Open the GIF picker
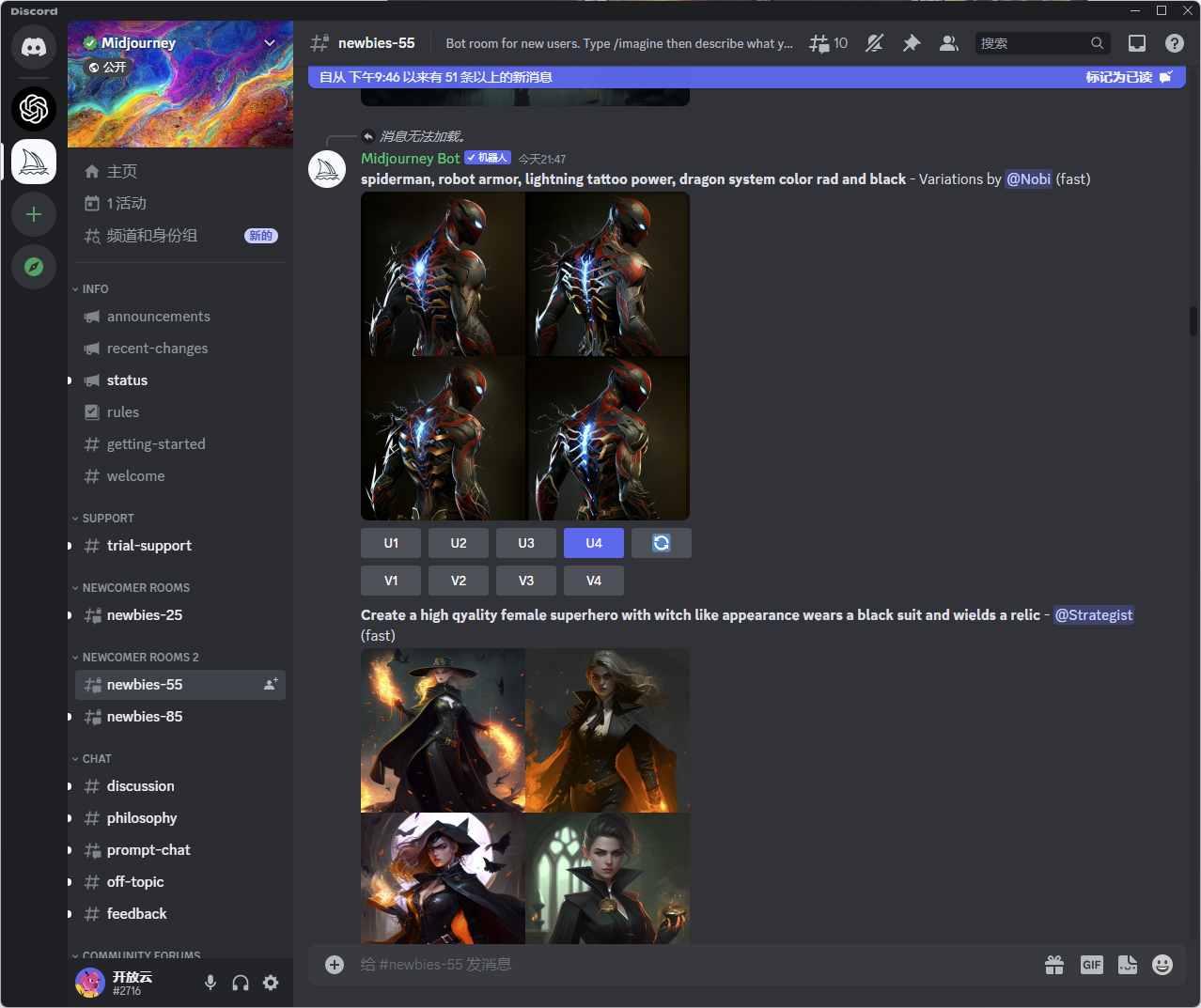 tap(1091, 965)
